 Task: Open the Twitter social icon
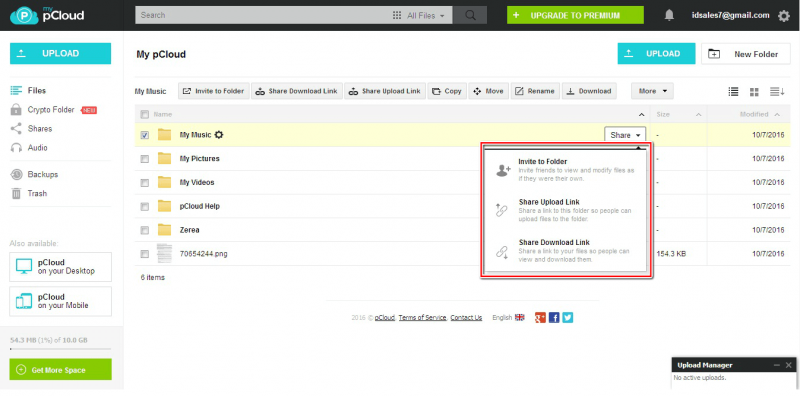[x=567, y=317]
